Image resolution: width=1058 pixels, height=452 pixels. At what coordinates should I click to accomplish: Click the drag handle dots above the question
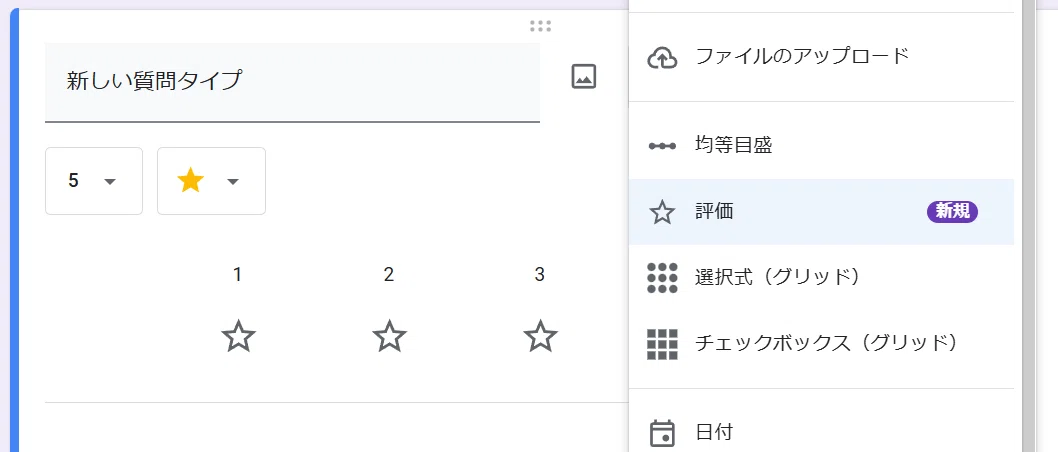(x=540, y=26)
